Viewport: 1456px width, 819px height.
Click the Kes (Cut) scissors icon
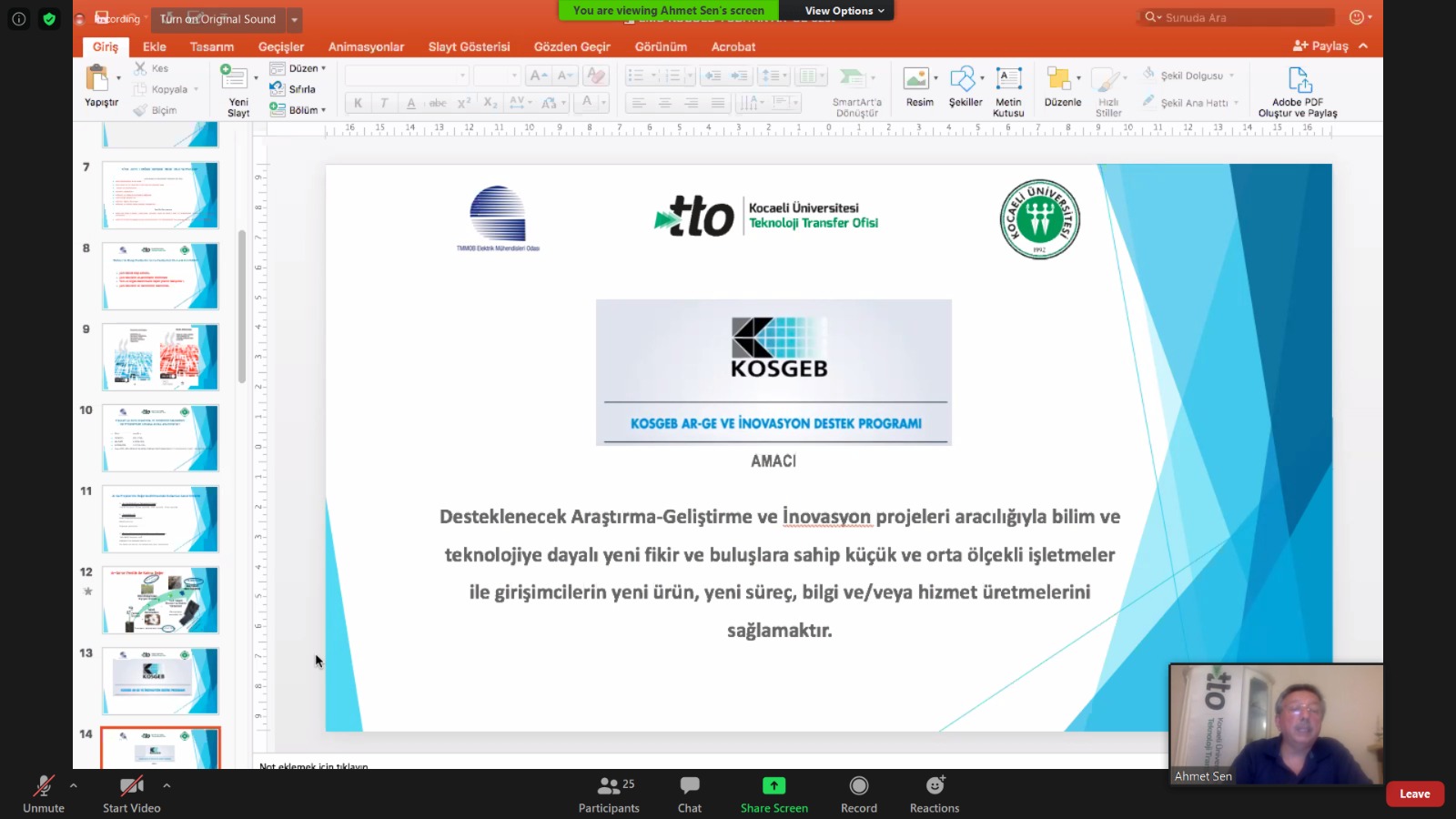click(140, 68)
